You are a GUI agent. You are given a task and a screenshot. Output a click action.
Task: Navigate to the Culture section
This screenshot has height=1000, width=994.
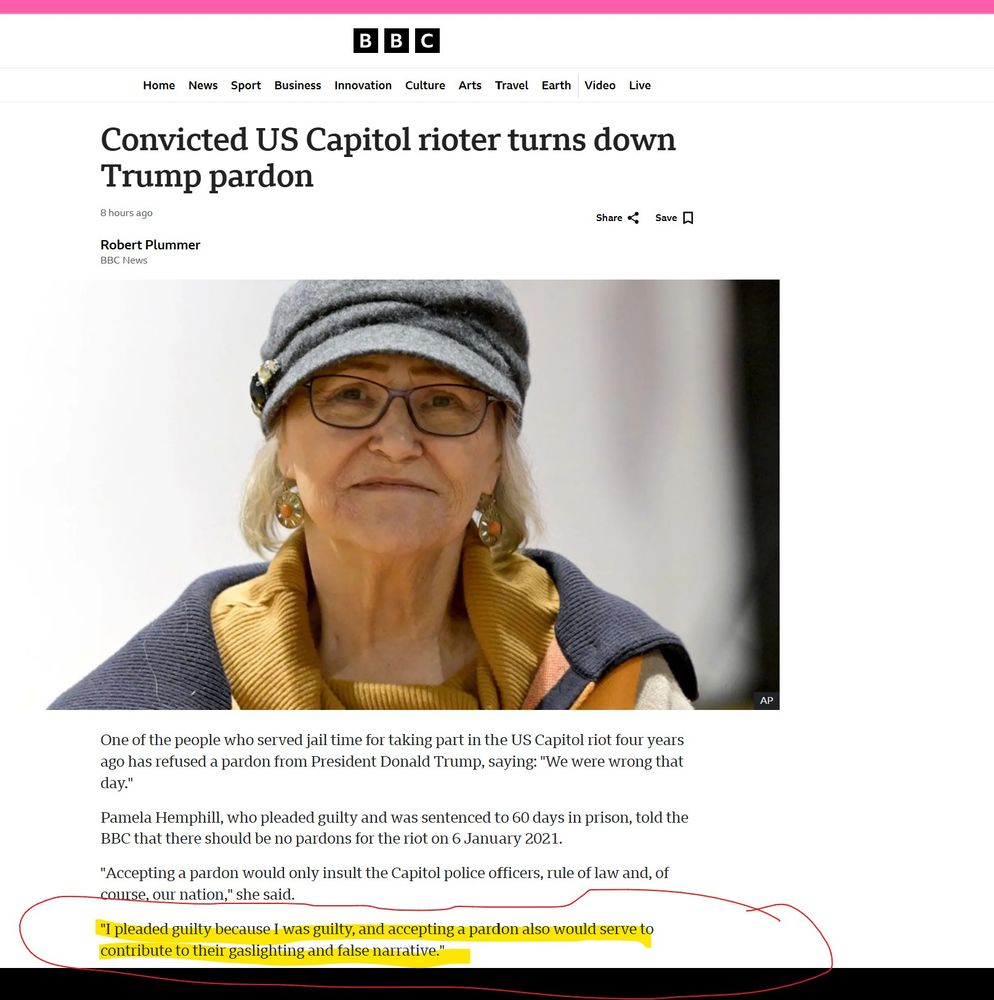tap(425, 85)
